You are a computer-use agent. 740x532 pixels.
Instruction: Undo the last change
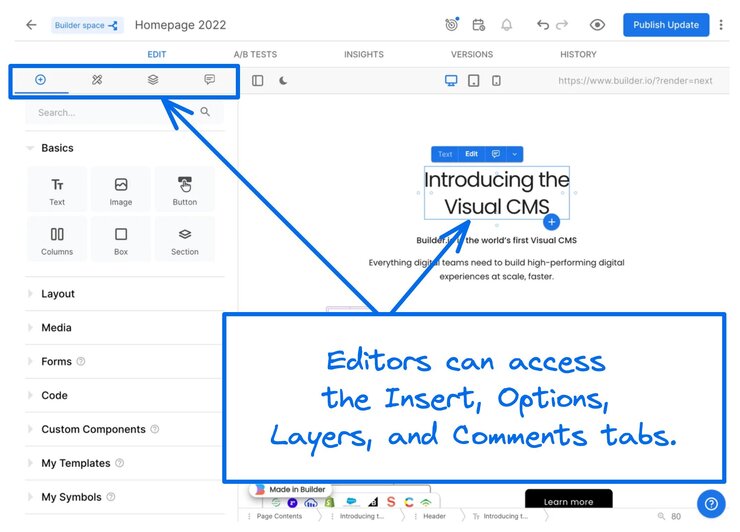click(x=543, y=25)
